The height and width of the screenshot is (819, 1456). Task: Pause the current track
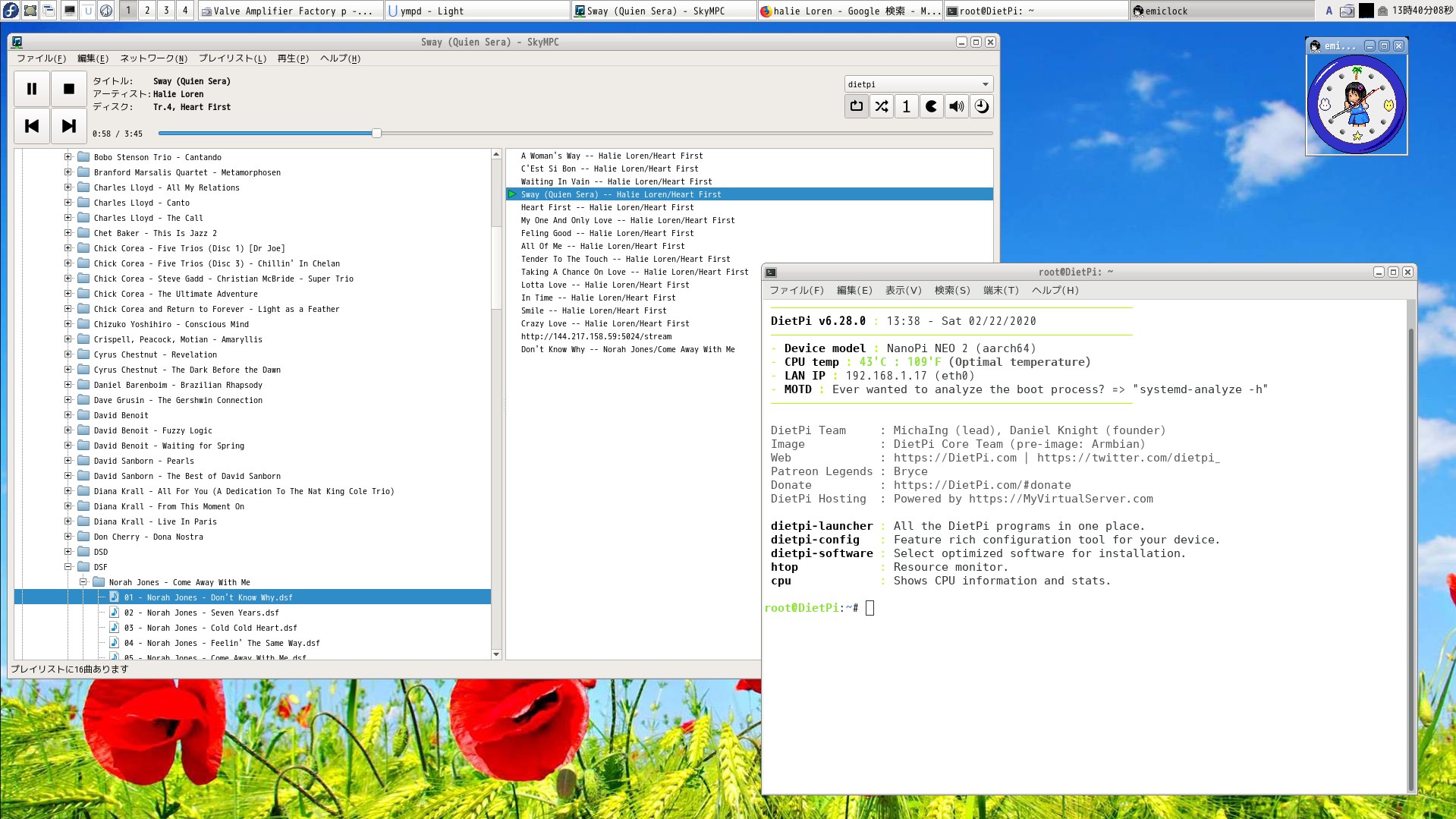[x=31, y=89]
